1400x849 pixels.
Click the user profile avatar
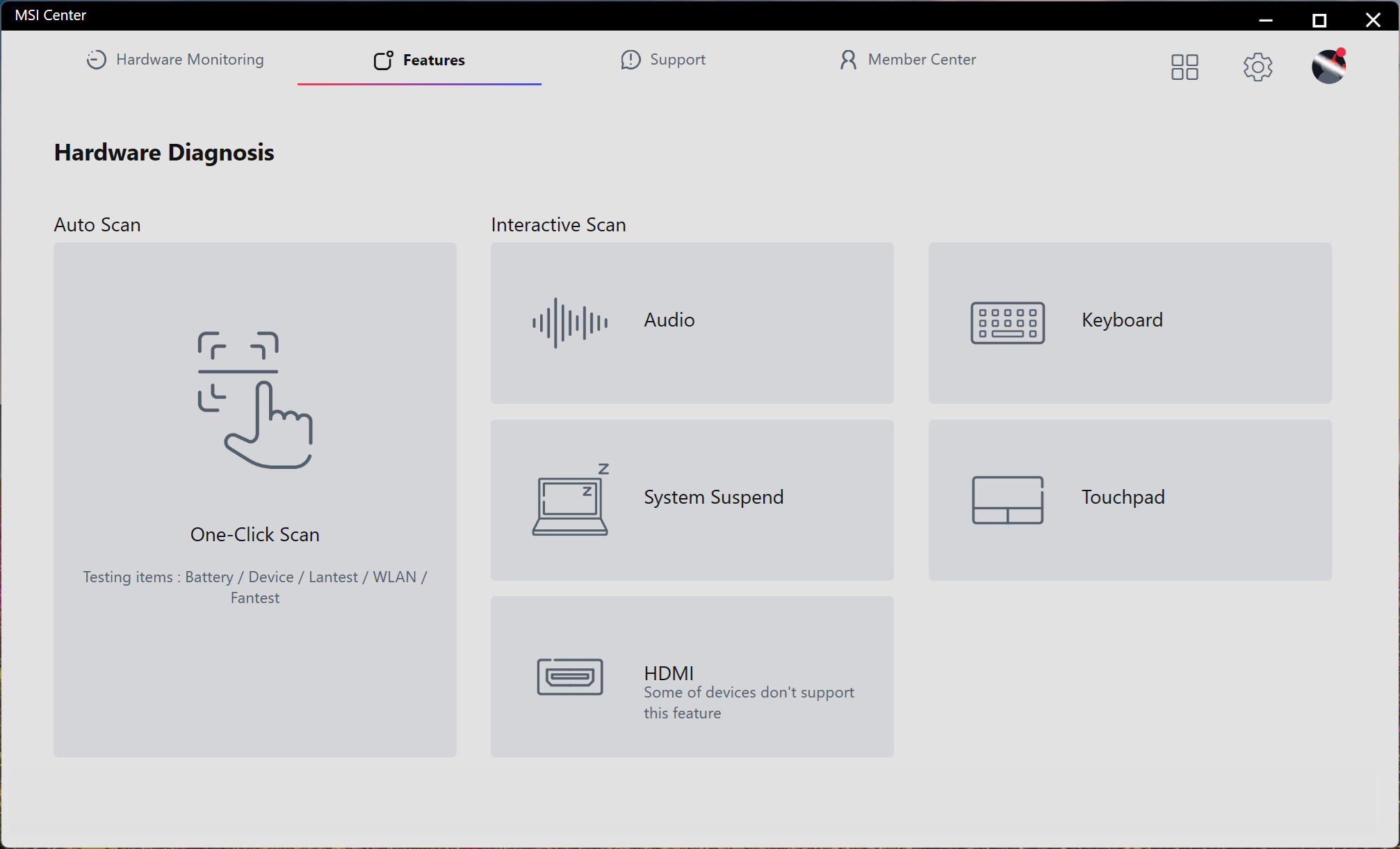pyautogui.click(x=1328, y=67)
